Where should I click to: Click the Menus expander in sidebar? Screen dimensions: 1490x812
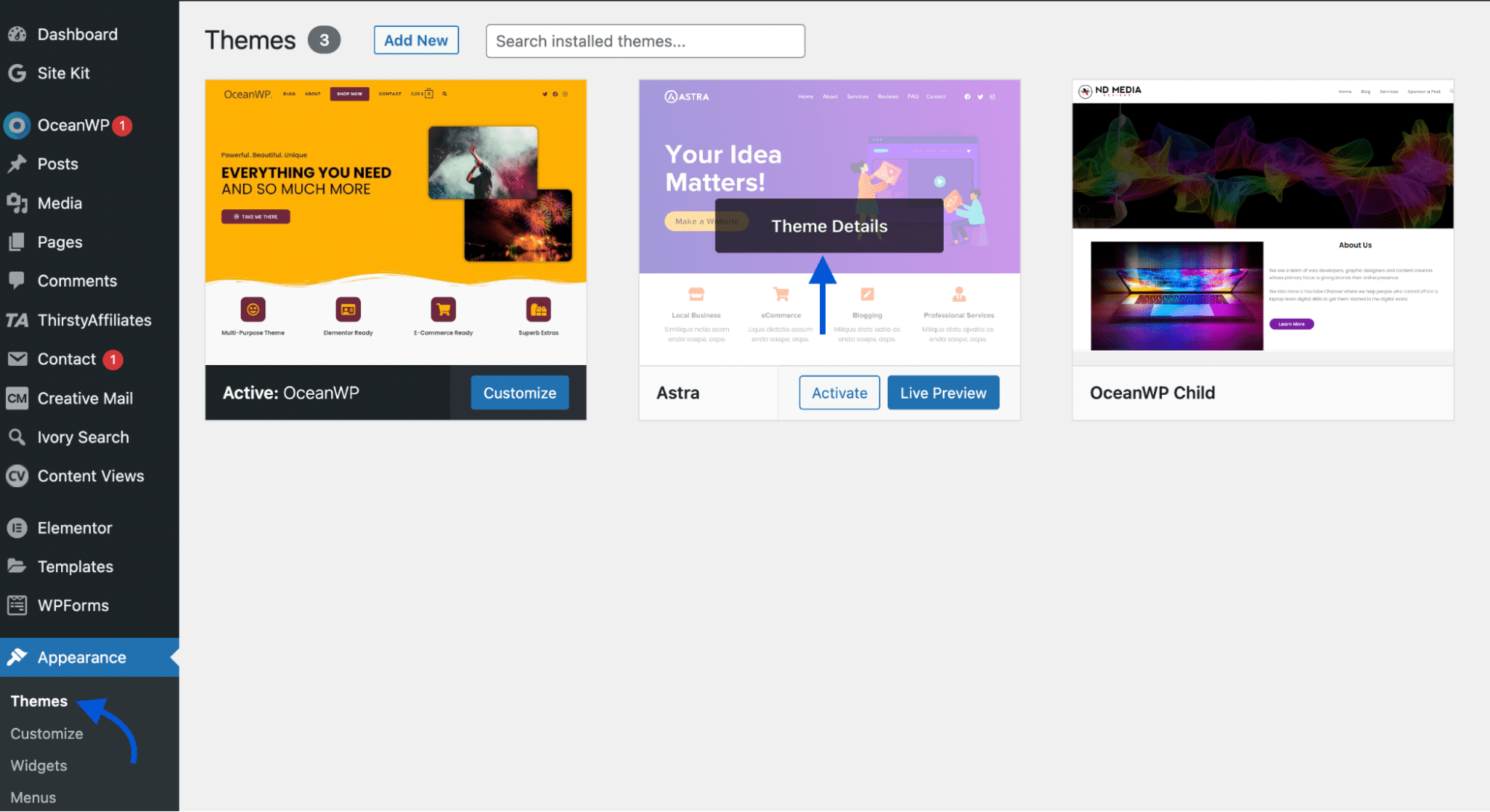[34, 797]
